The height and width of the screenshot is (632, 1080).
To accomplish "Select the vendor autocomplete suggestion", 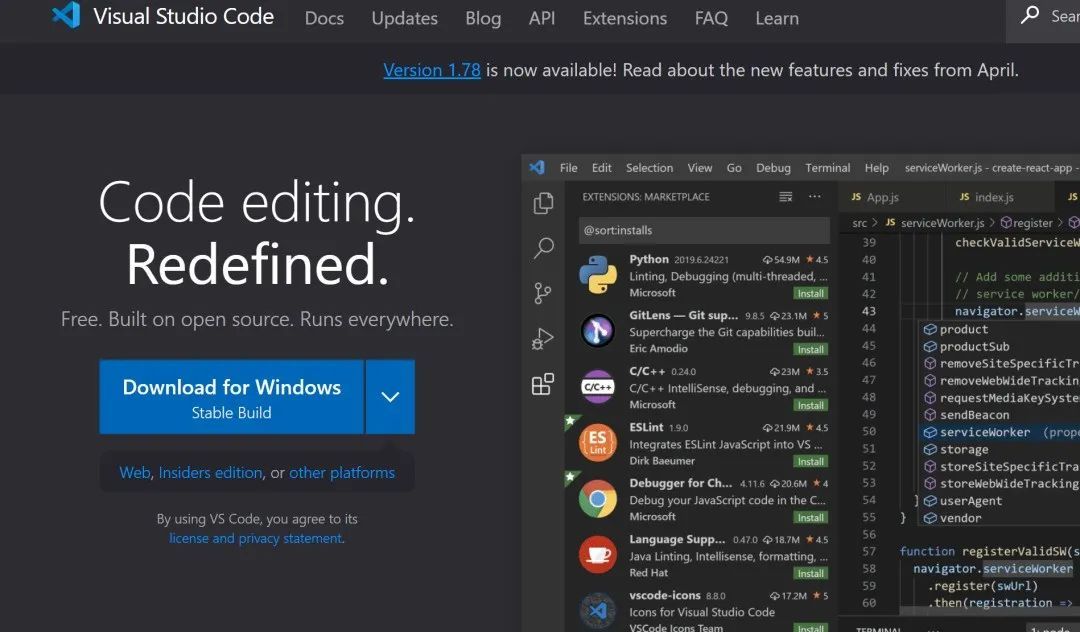I will (x=960, y=518).
